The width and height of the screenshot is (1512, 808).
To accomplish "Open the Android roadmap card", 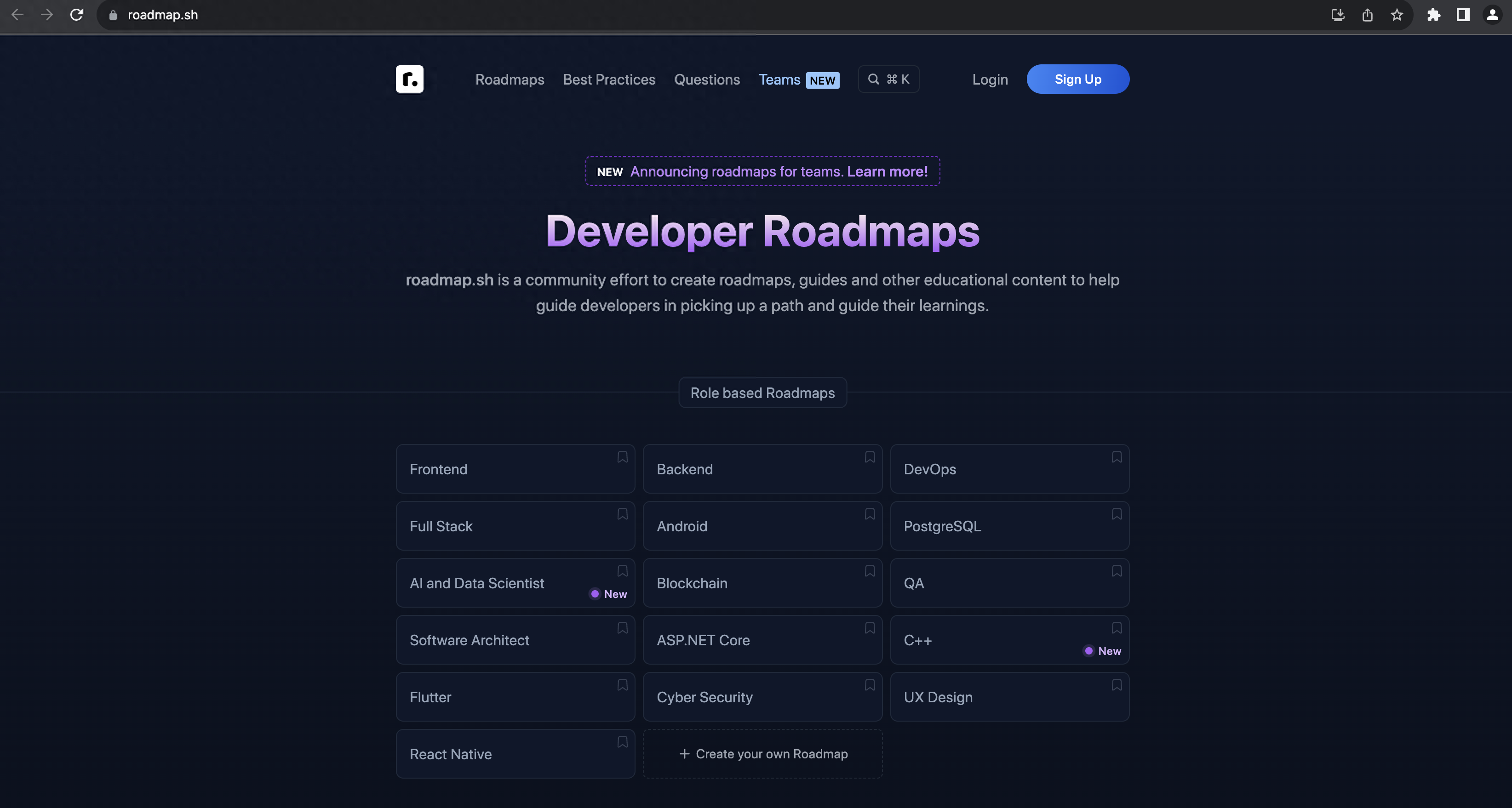I will tap(762, 526).
